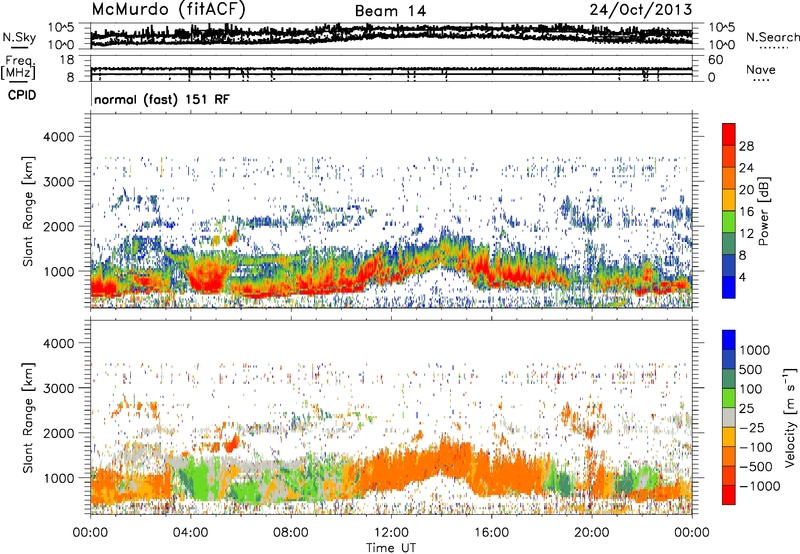Viewport: 800px width, 554px height.
Task: Select the -25 tick on Velocity colorbar
Action: pos(752,427)
